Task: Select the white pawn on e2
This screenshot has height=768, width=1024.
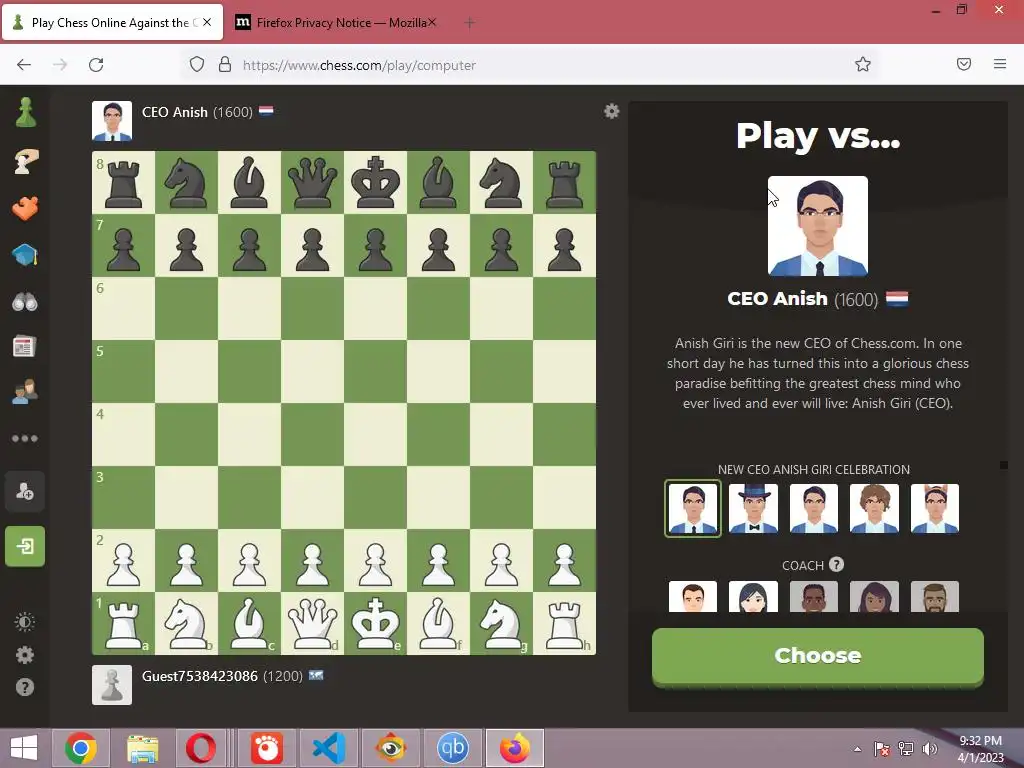Action: [376, 562]
